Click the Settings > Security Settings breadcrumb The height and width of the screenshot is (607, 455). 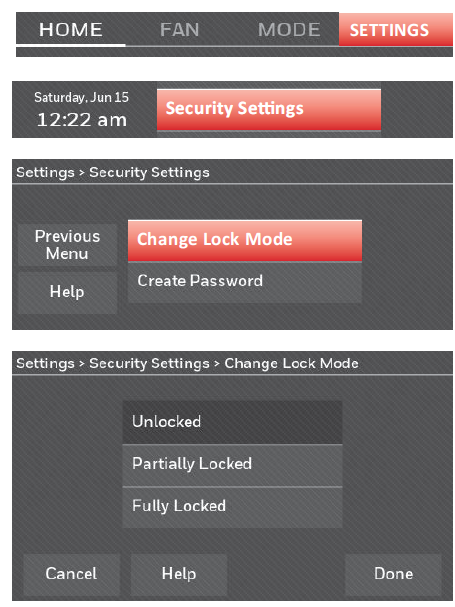click(113, 173)
